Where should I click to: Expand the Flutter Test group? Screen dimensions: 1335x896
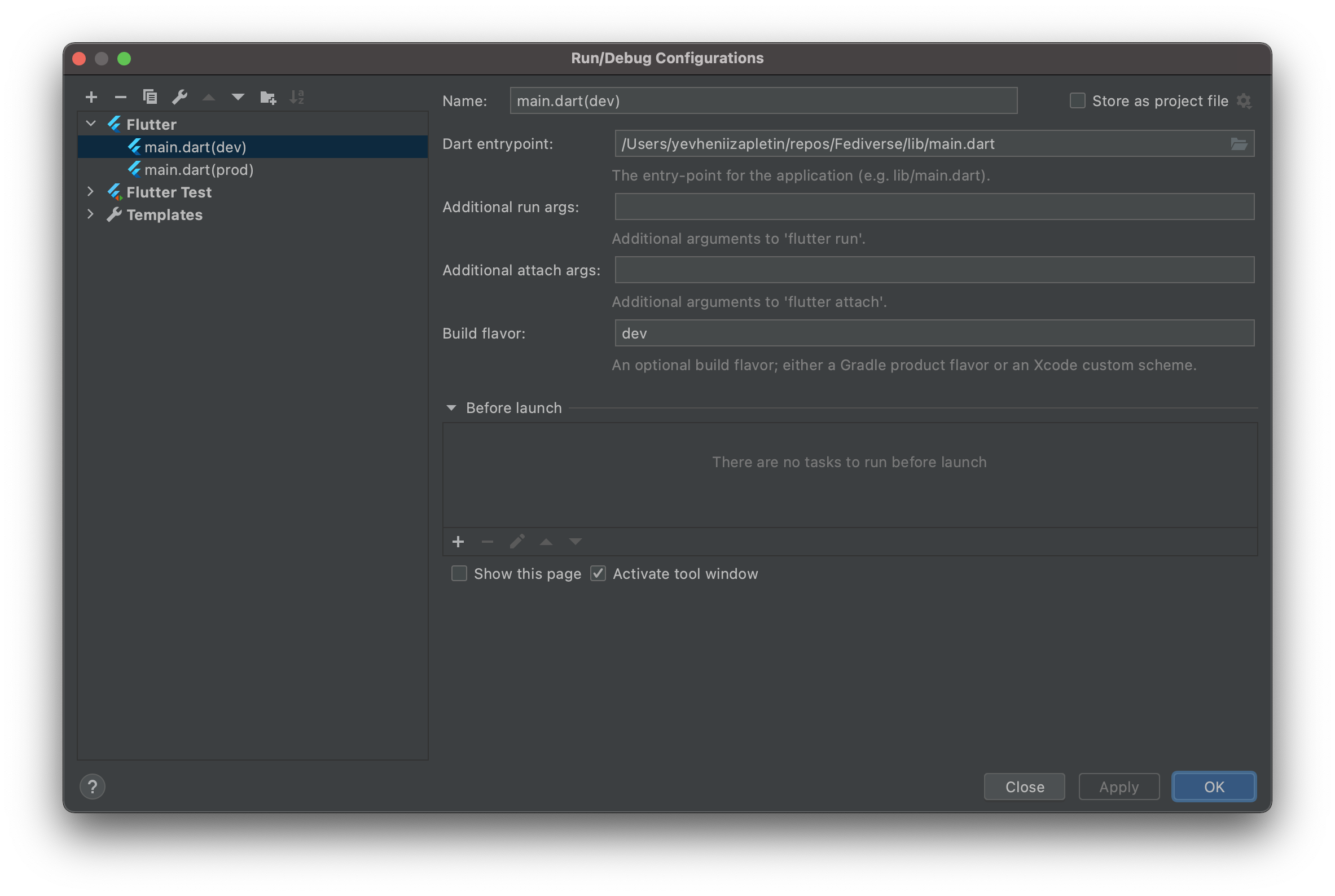click(x=91, y=192)
